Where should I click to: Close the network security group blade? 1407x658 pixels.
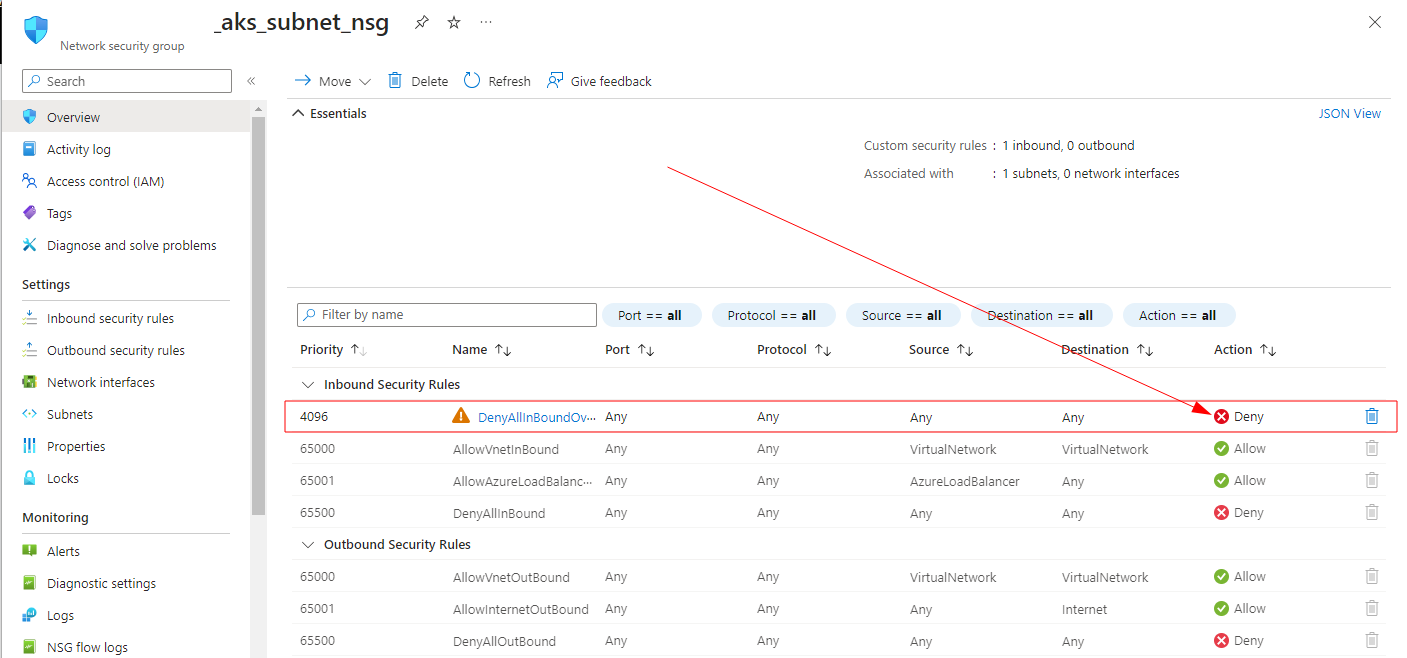click(1375, 22)
